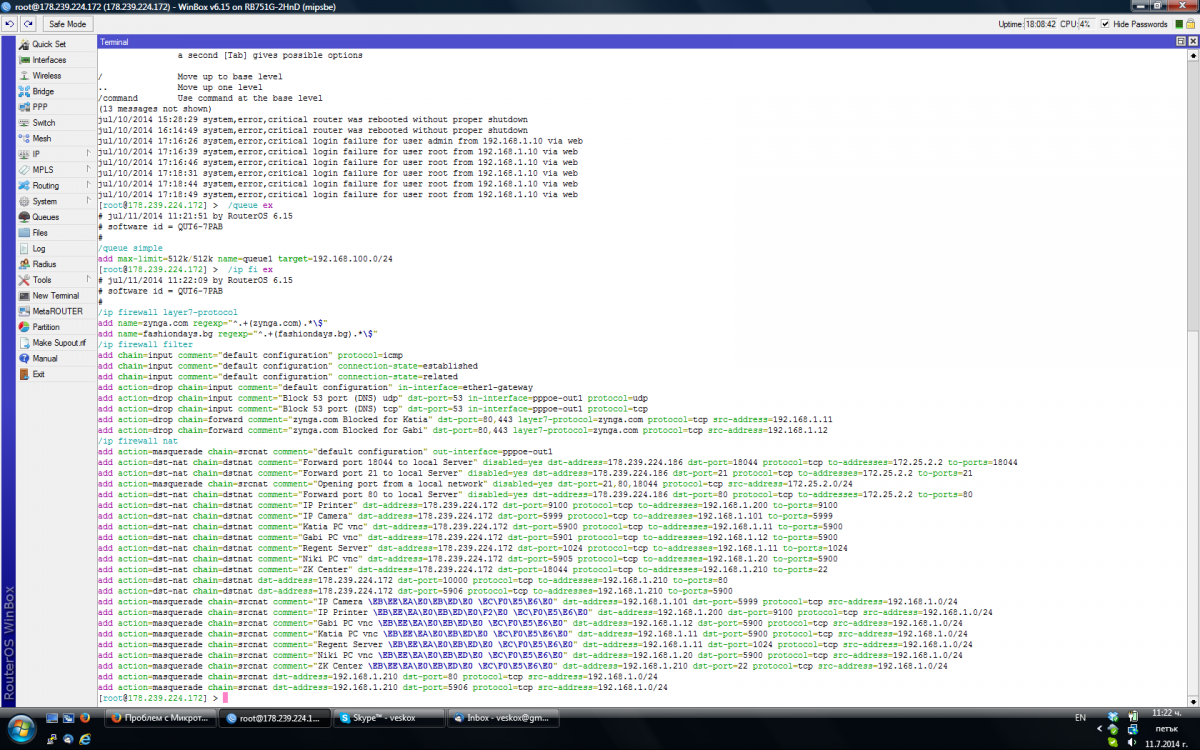Click Exit in the sidebar
This screenshot has width=1200, height=750.
click(x=38, y=374)
